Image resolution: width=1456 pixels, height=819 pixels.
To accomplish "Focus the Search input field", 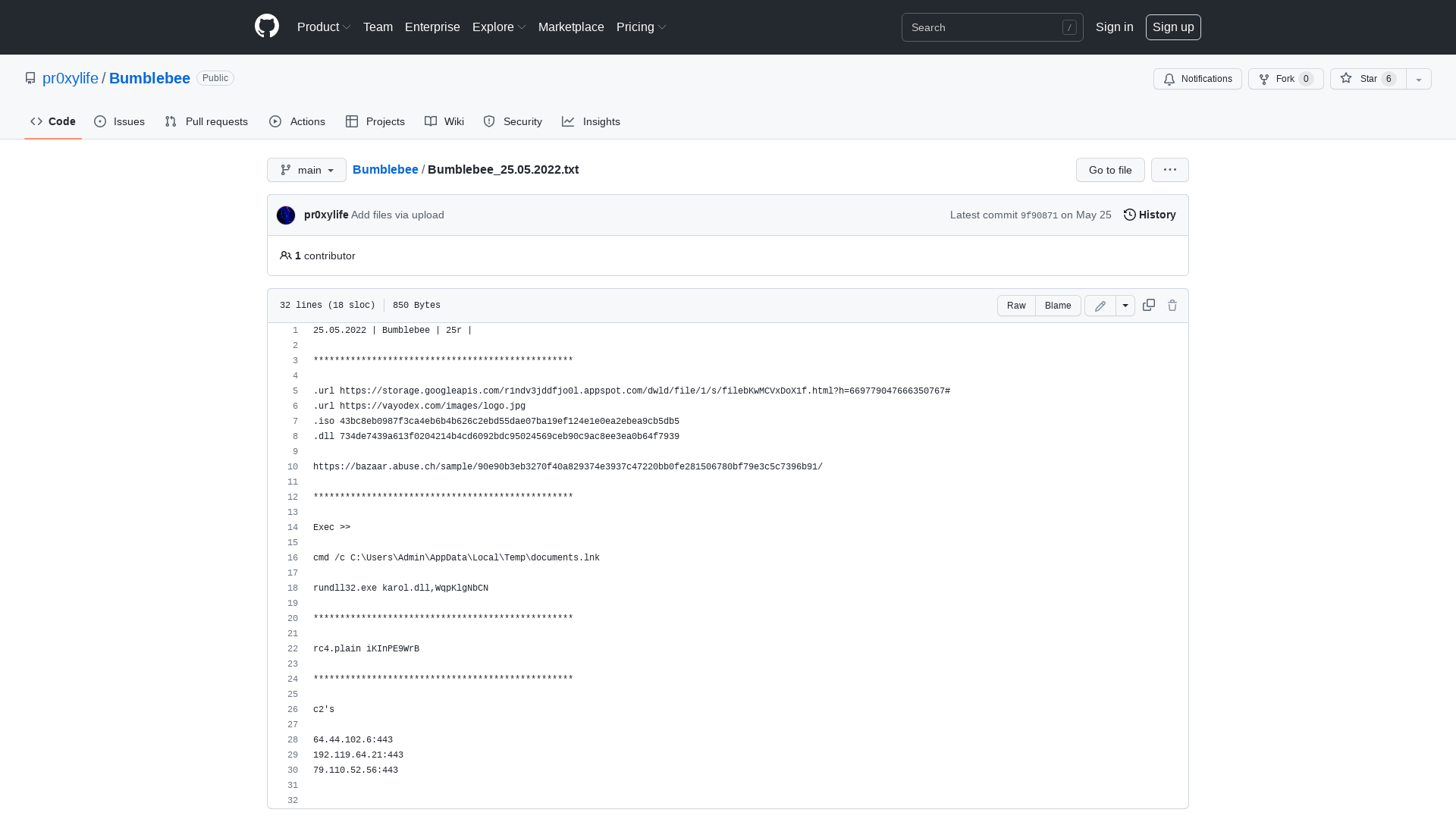I will [992, 27].
